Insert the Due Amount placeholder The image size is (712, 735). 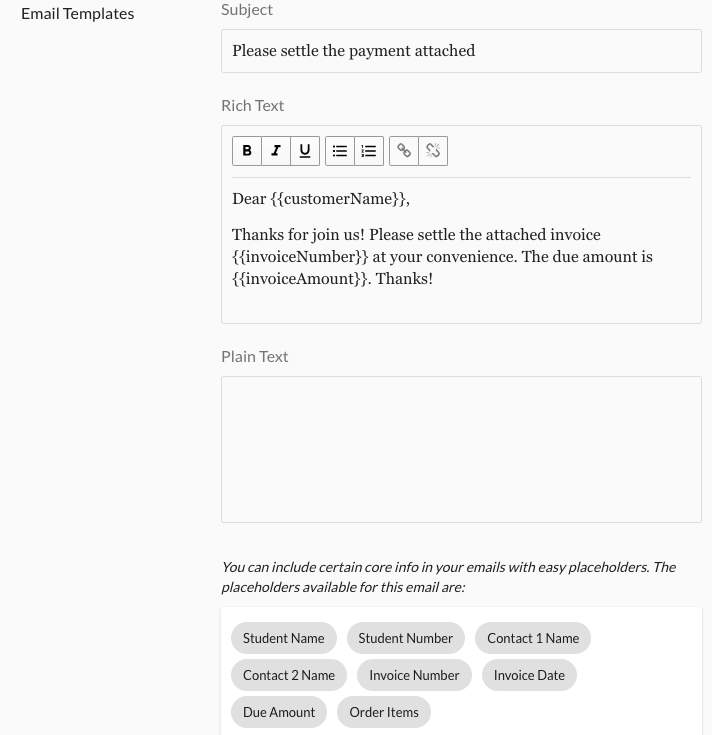point(279,712)
